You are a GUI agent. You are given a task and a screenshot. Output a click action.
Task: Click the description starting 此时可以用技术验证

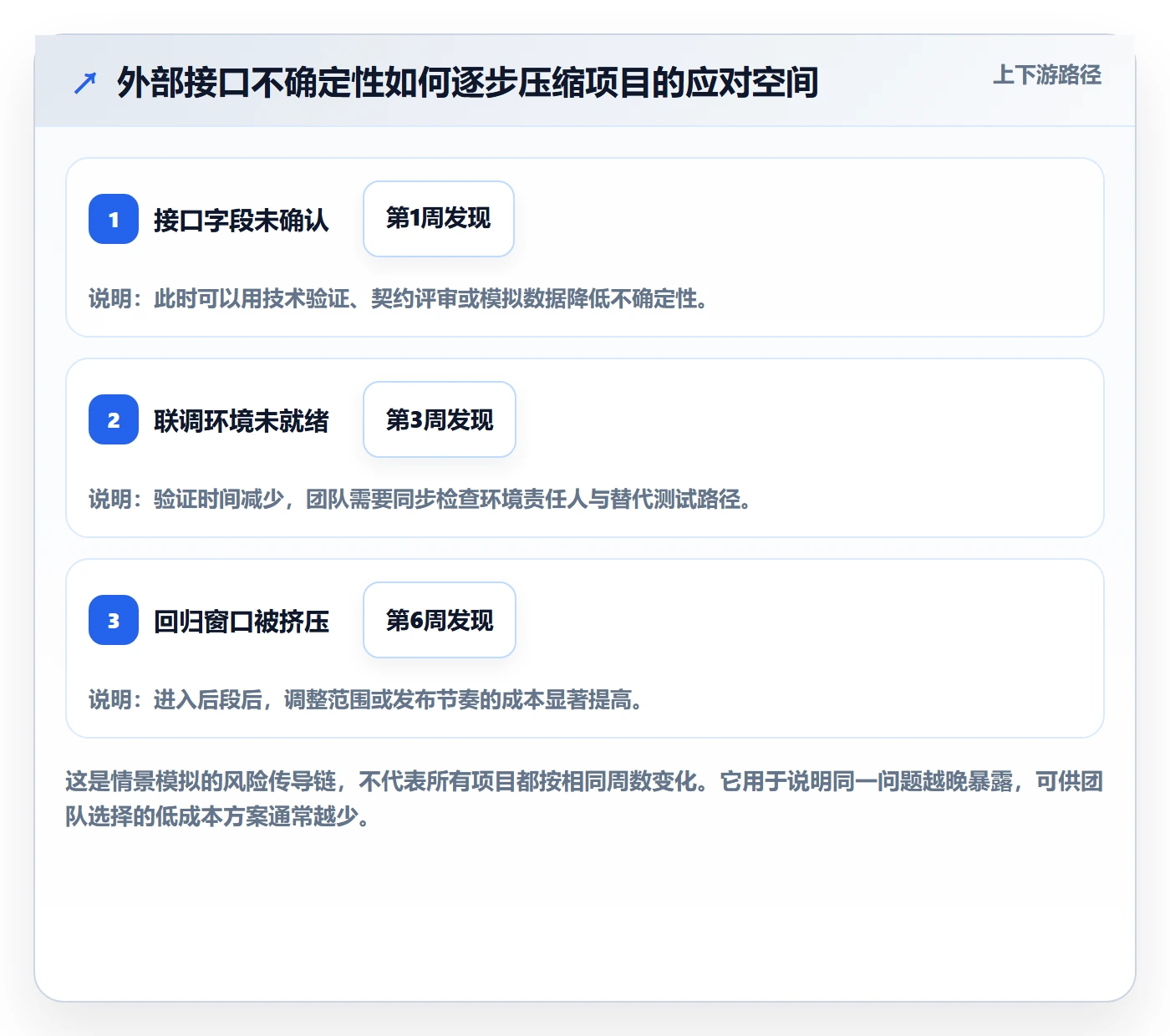399,298
